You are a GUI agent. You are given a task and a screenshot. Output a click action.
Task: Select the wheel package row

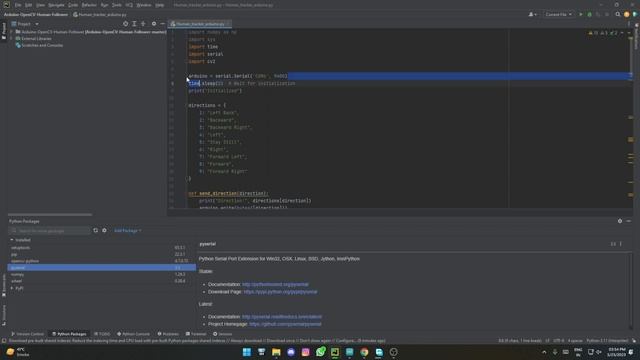click(x=101, y=281)
